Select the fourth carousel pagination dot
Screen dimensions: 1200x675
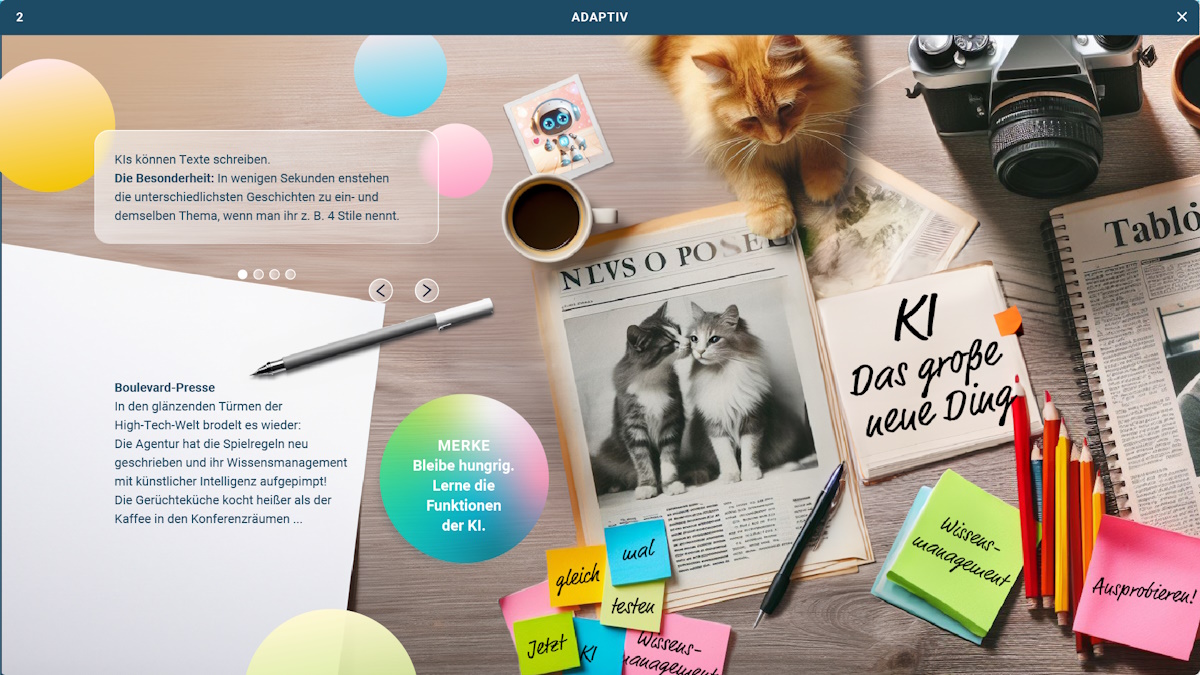point(291,274)
